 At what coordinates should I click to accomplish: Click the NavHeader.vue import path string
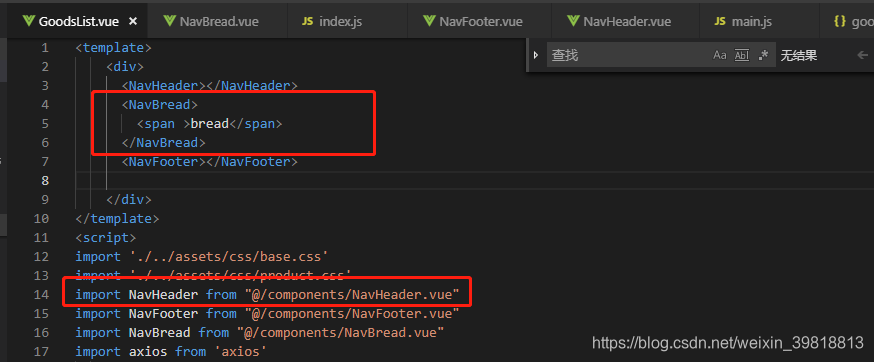click(352, 294)
